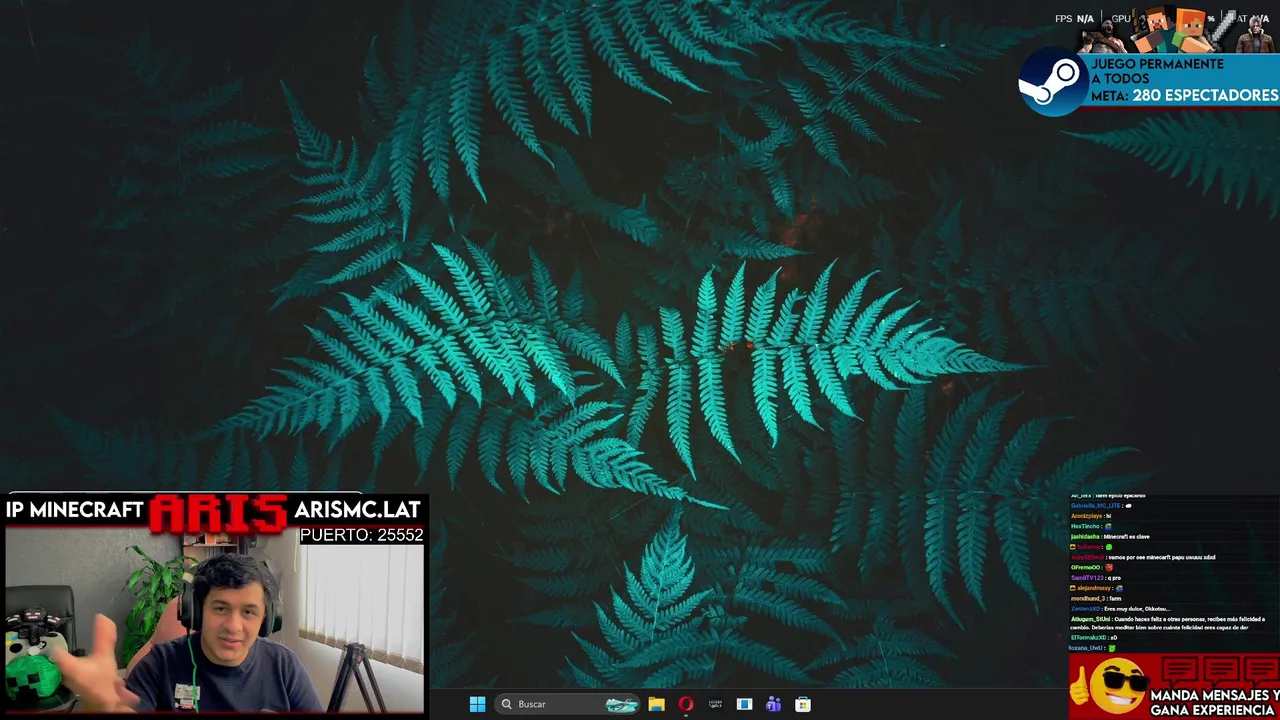This screenshot has height=720, width=1280.
Task: Click the META: 280 ESPECTADORES text
Action: [x=1185, y=96]
